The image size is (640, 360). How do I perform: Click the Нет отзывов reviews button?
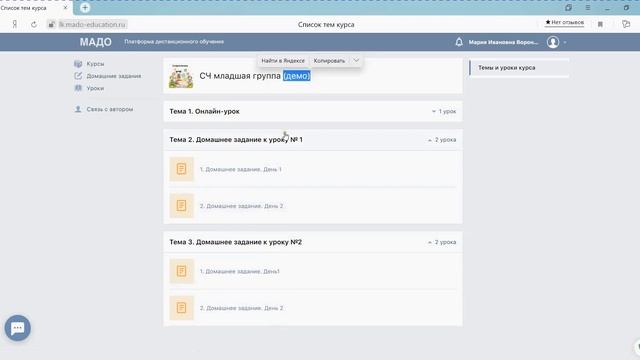tap(564, 22)
